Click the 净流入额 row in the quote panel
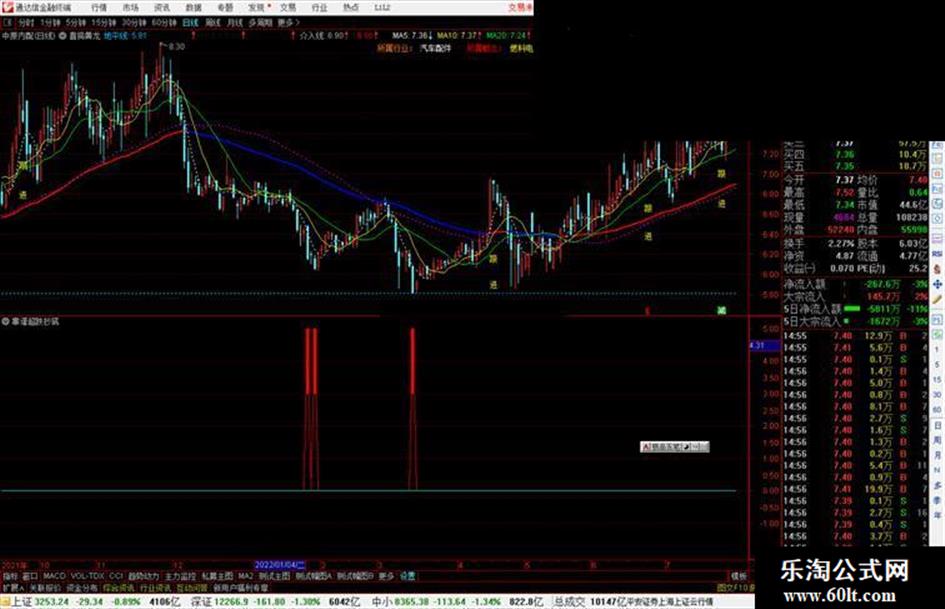The height and width of the screenshot is (609, 945). (x=855, y=284)
